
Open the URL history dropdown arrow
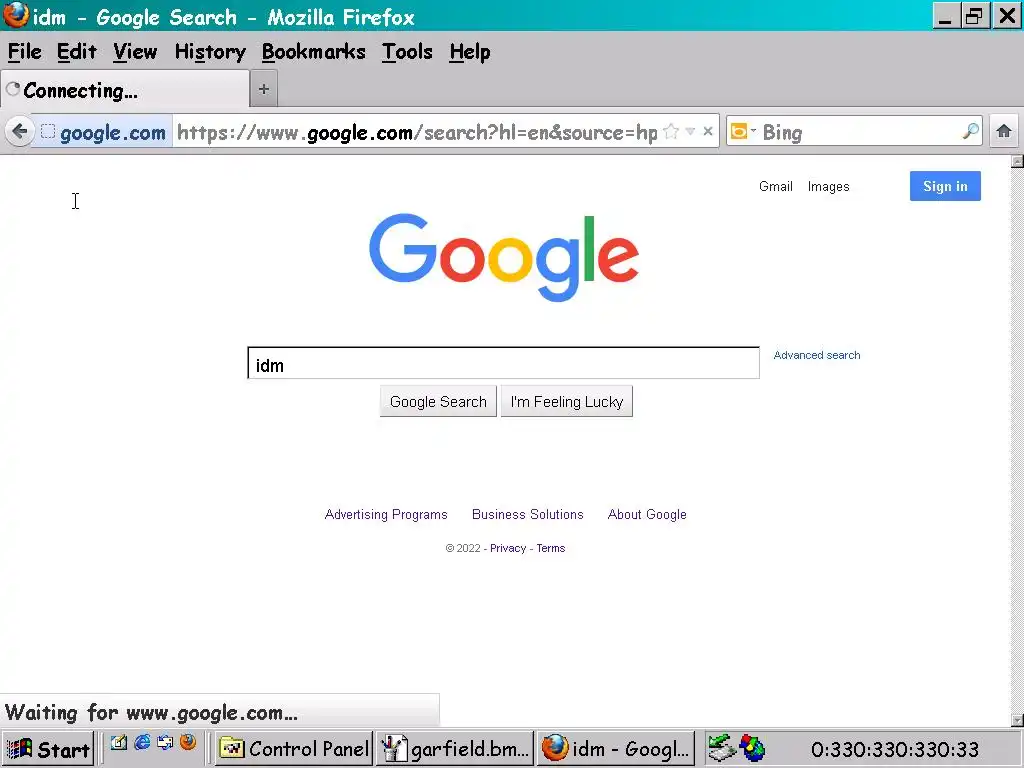point(690,132)
